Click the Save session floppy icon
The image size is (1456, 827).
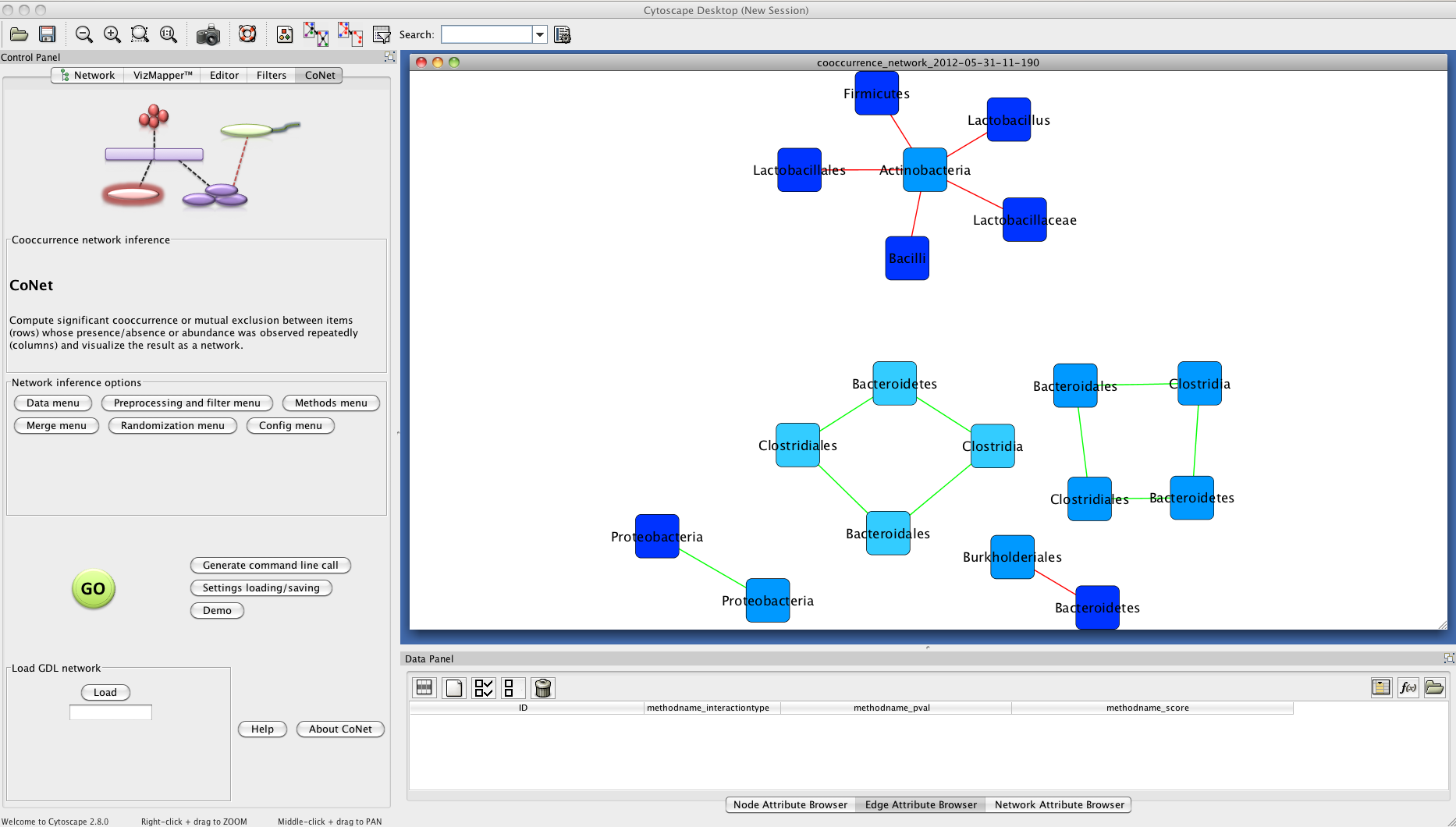48,34
